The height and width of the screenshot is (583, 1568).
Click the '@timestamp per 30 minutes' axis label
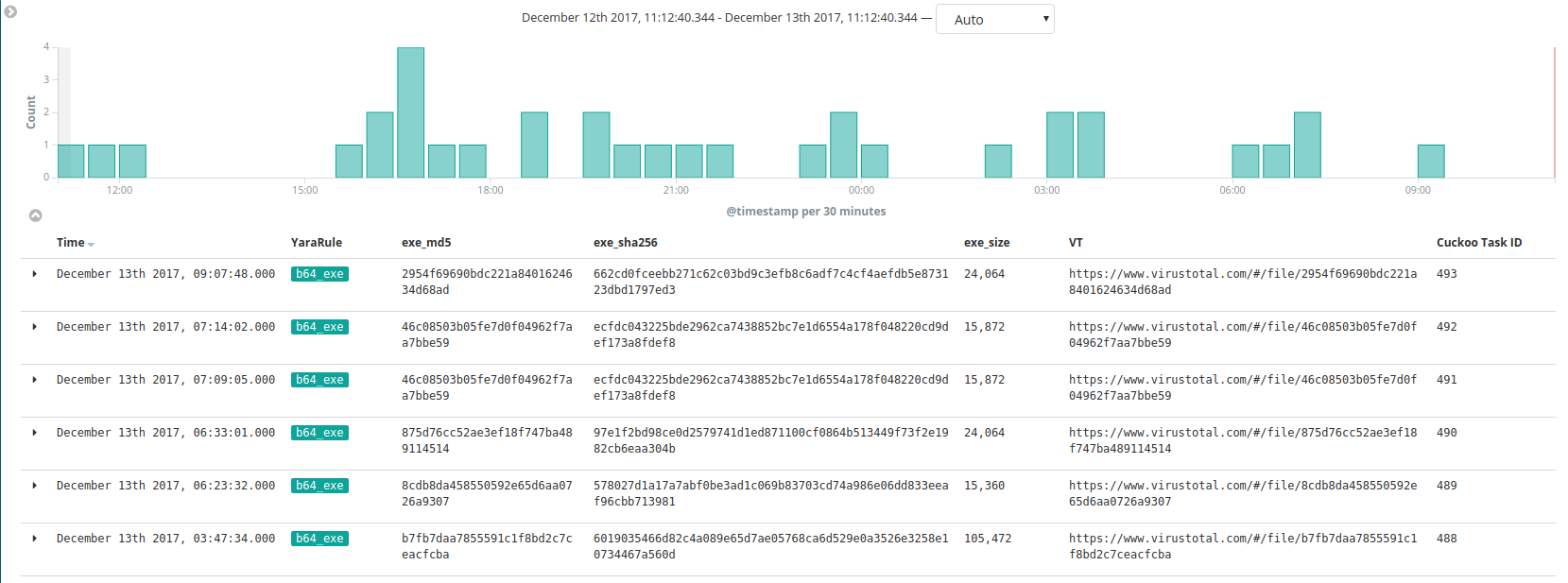(x=805, y=212)
